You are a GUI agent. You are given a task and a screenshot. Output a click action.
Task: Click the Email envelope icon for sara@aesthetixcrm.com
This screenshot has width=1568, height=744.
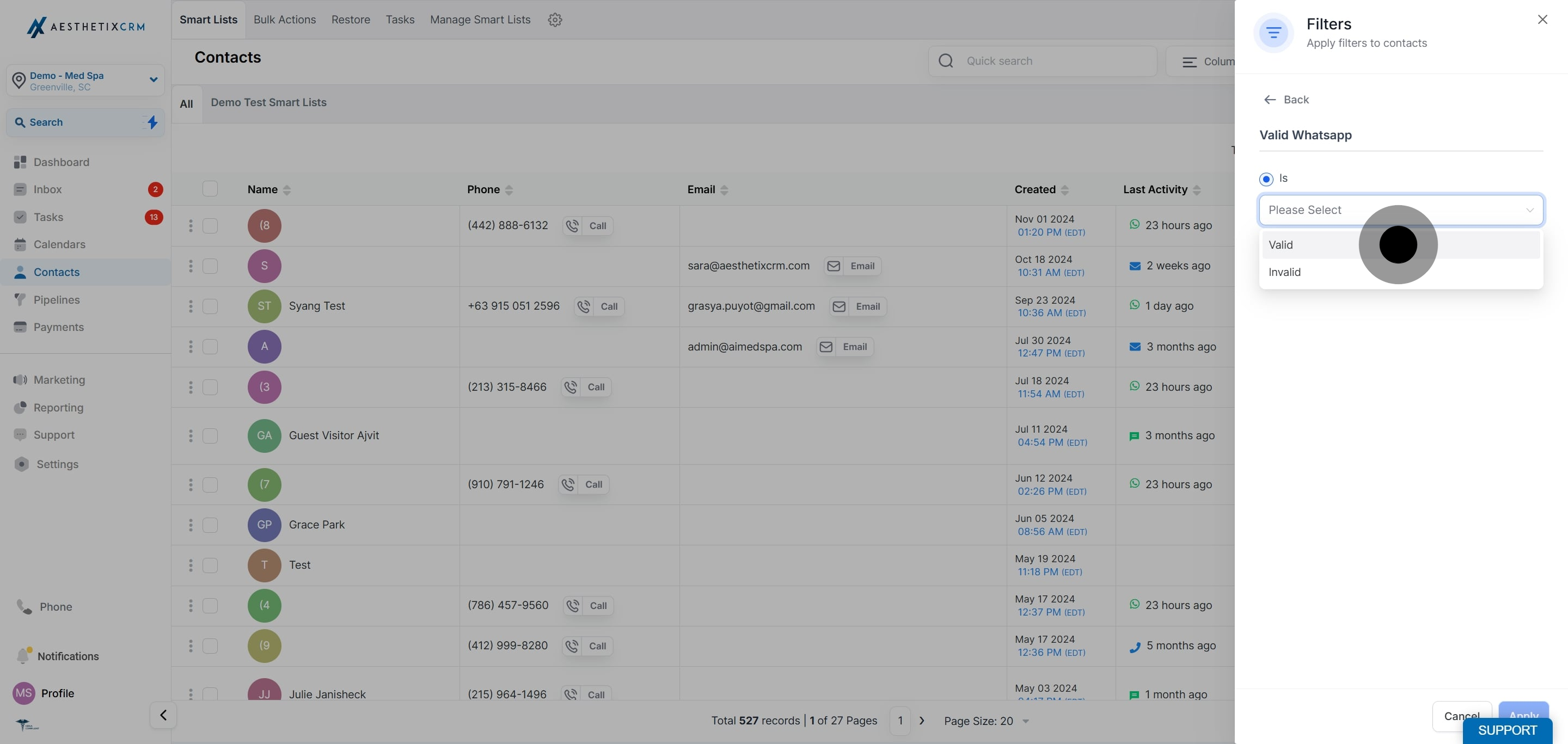click(834, 267)
